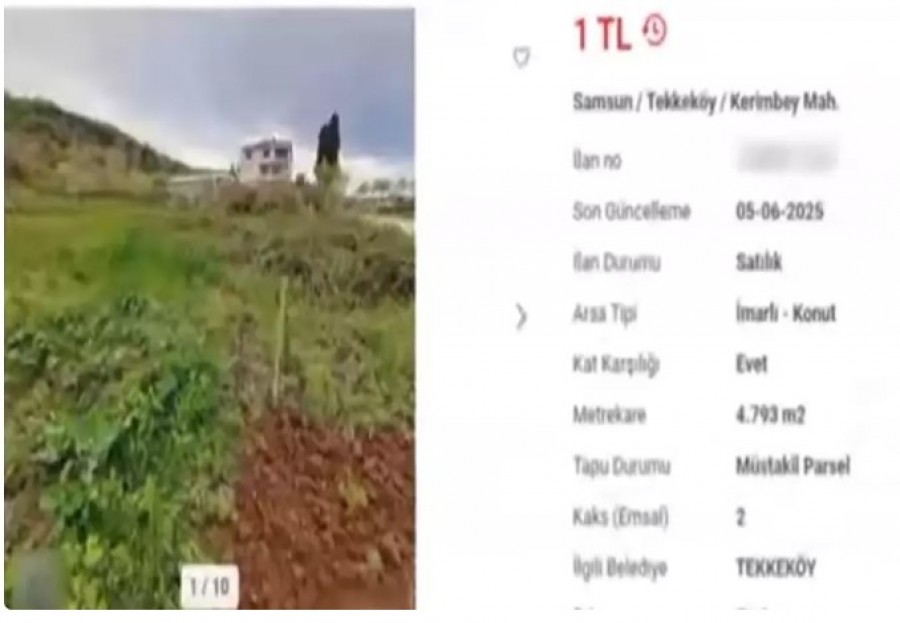Click the Müstakil Parsel deed status
900x623 pixels.
793,466
